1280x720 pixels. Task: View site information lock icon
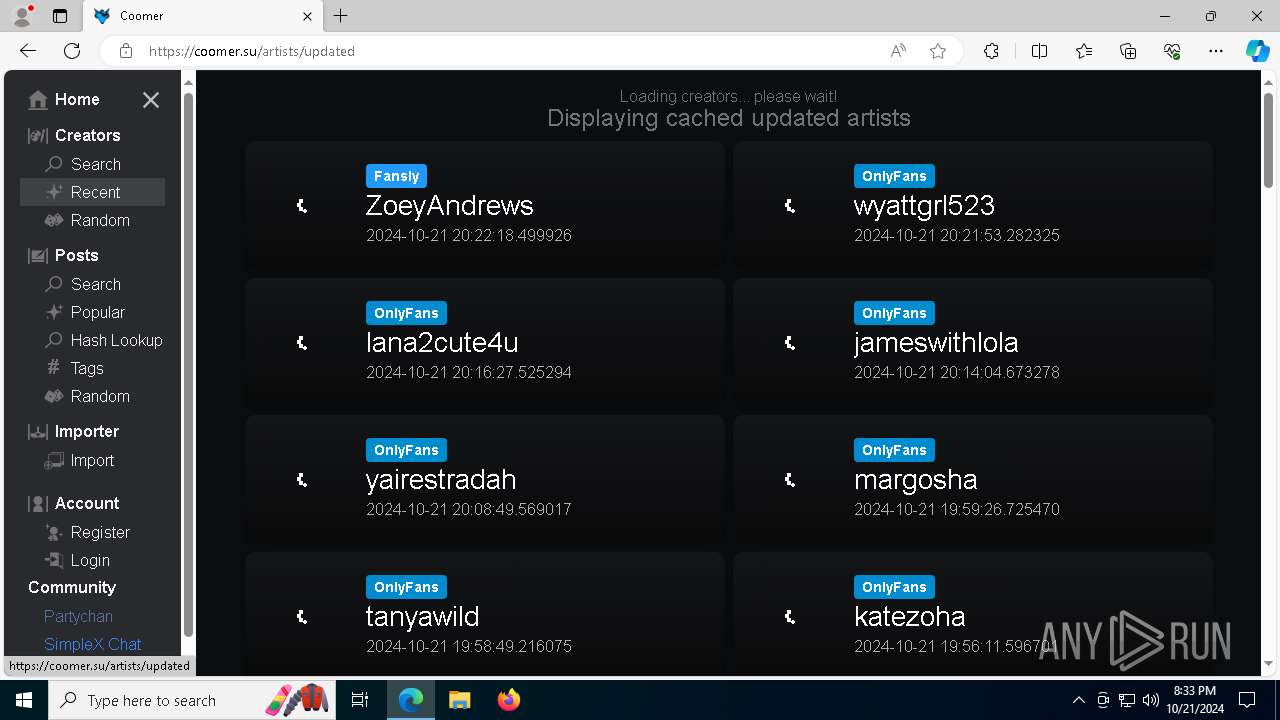pos(126,51)
